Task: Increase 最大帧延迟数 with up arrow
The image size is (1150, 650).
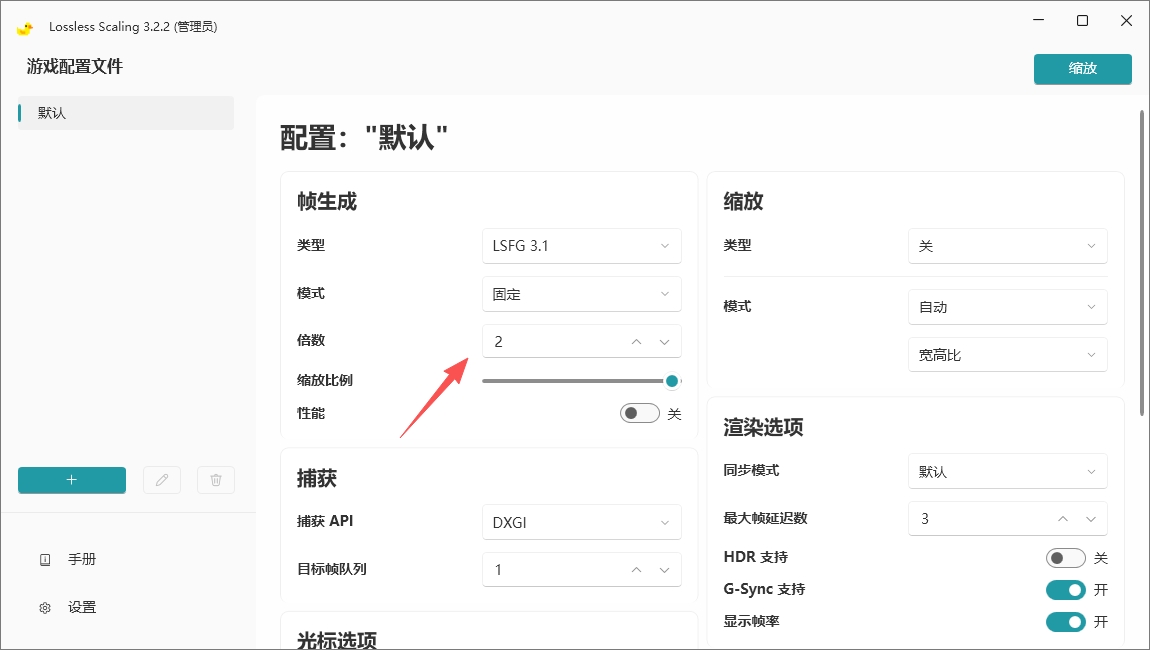Action: coord(1063,519)
